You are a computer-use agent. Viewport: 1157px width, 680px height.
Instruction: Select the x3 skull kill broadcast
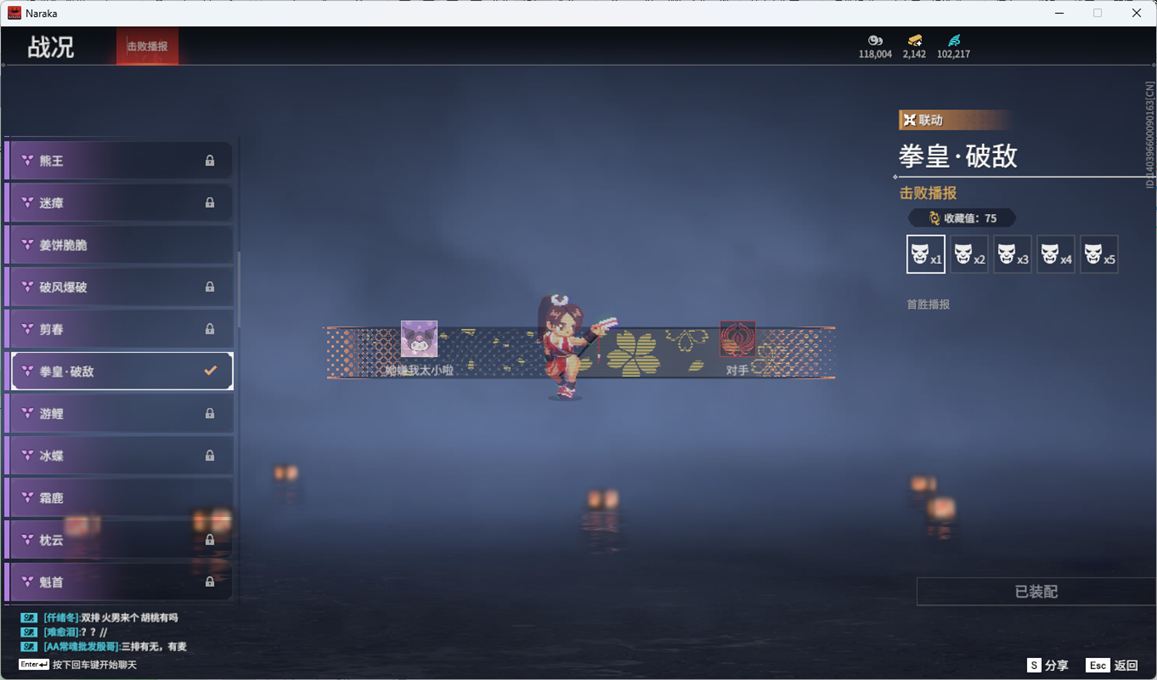pos(1012,254)
